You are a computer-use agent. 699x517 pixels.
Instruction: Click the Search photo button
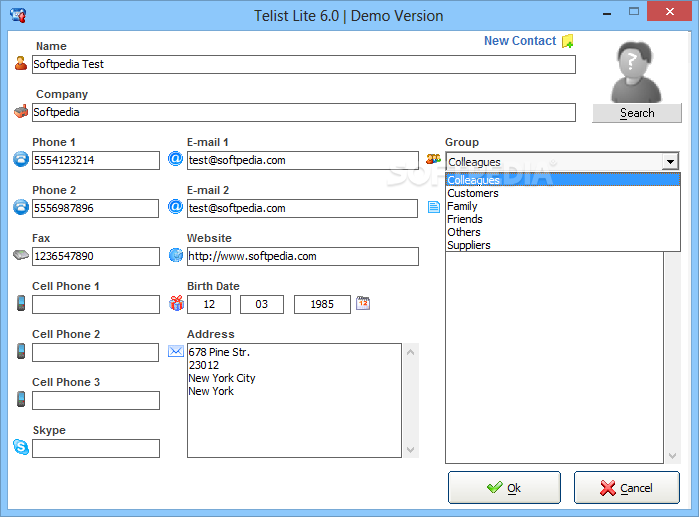pos(637,113)
